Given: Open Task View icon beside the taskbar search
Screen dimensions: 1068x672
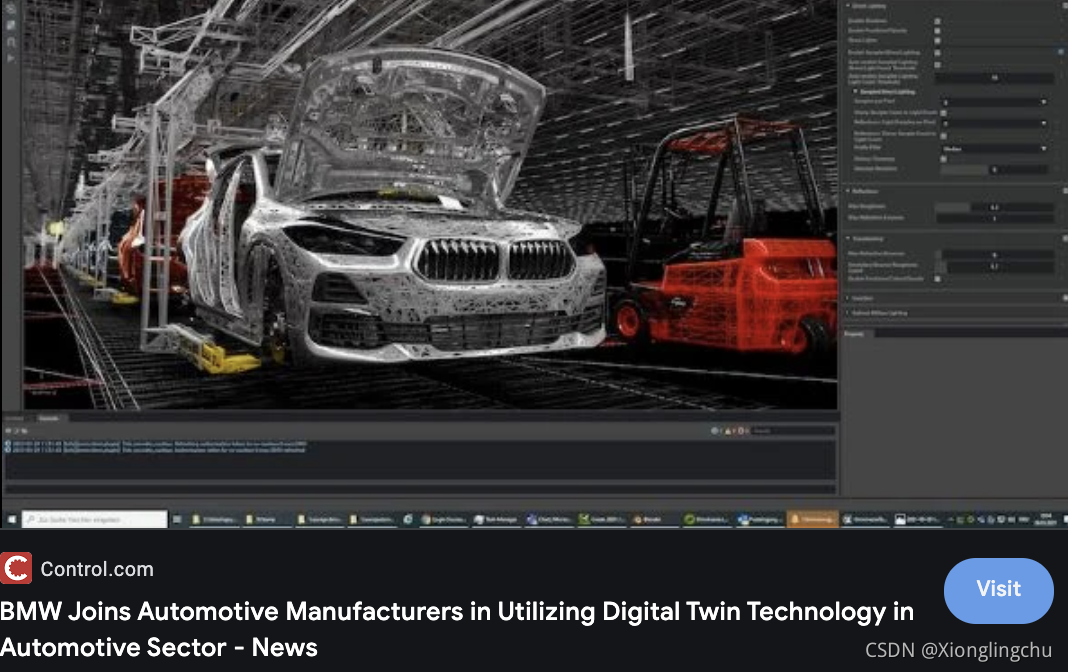Looking at the screenshot, I should tap(177, 519).
